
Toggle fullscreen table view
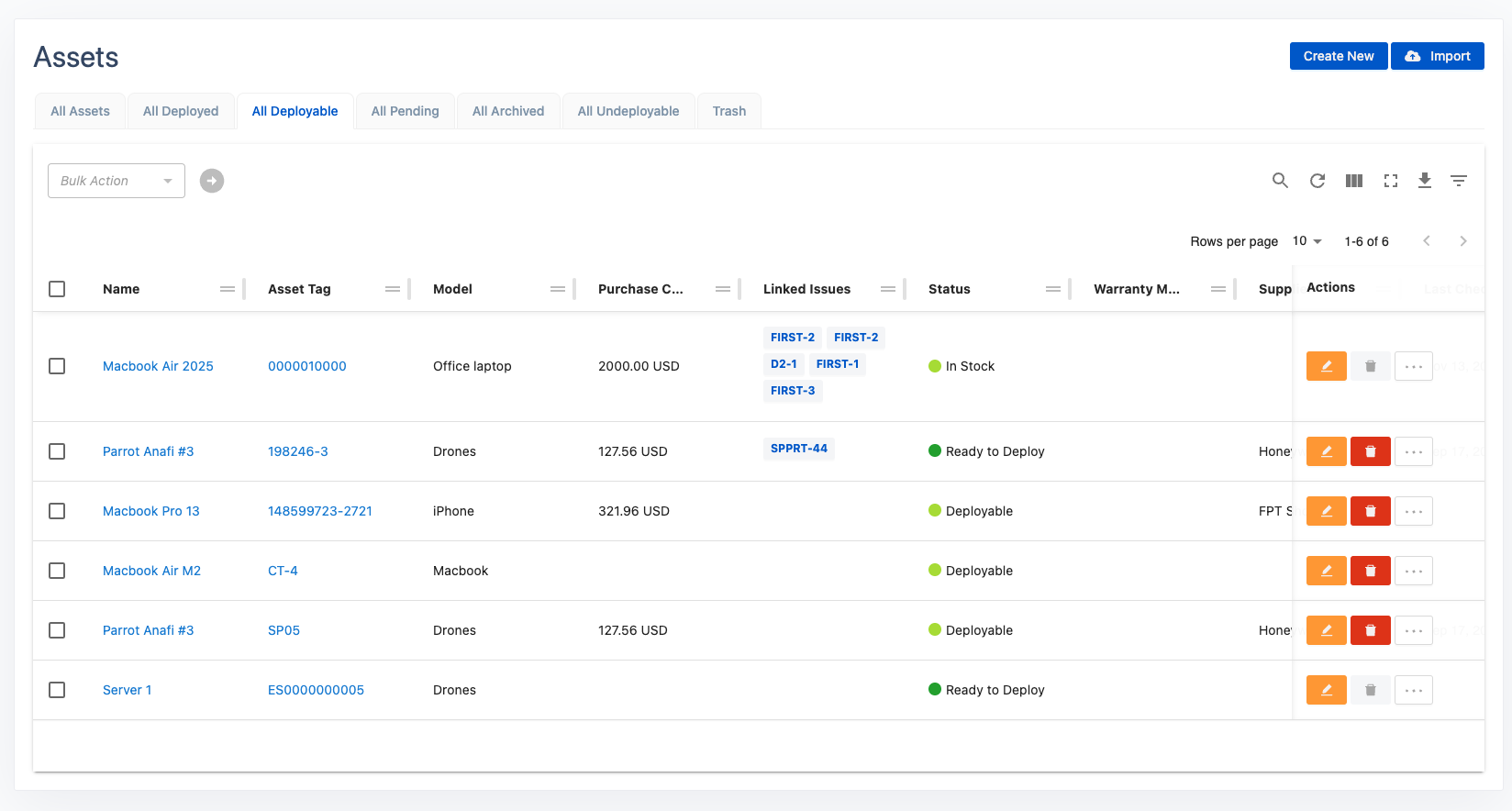coord(1391,181)
